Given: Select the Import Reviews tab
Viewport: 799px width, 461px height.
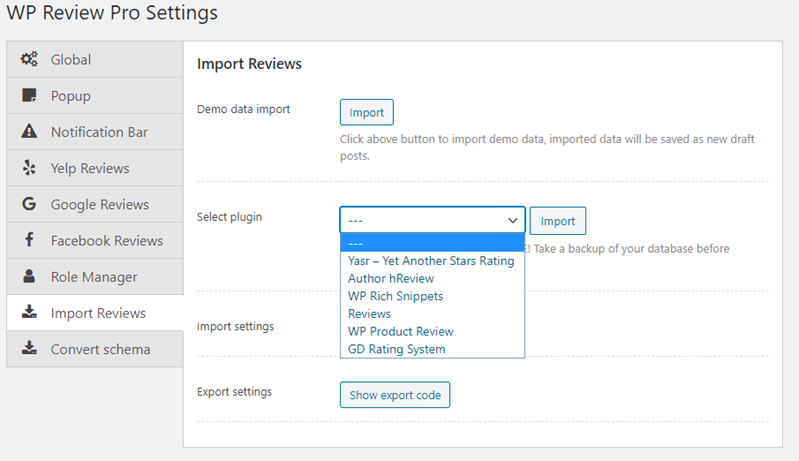Looking at the screenshot, I should [95, 313].
